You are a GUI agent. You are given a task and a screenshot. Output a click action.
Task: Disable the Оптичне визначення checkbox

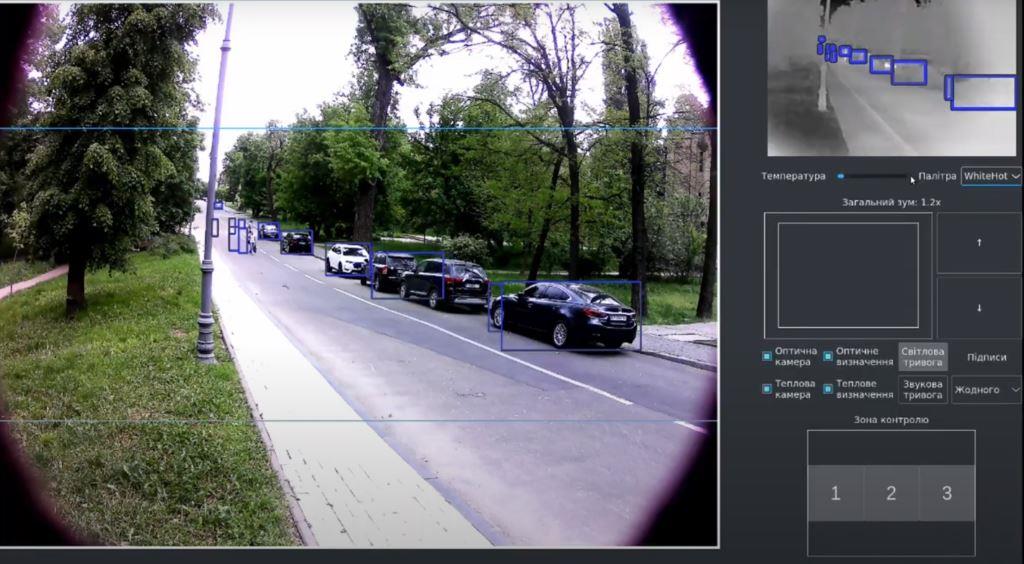[x=828, y=356]
